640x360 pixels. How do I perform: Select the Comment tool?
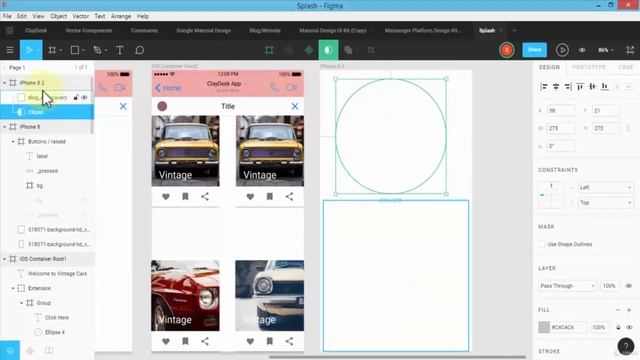[139, 50]
